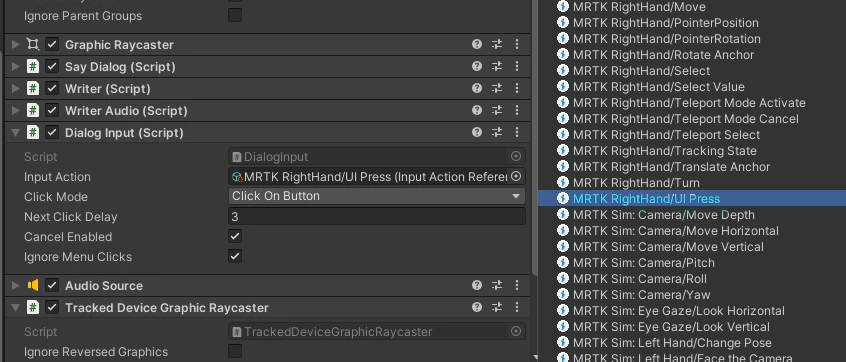Expand the Writer Audio script foldout
This screenshot has height=362, width=846.
point(15,111)
